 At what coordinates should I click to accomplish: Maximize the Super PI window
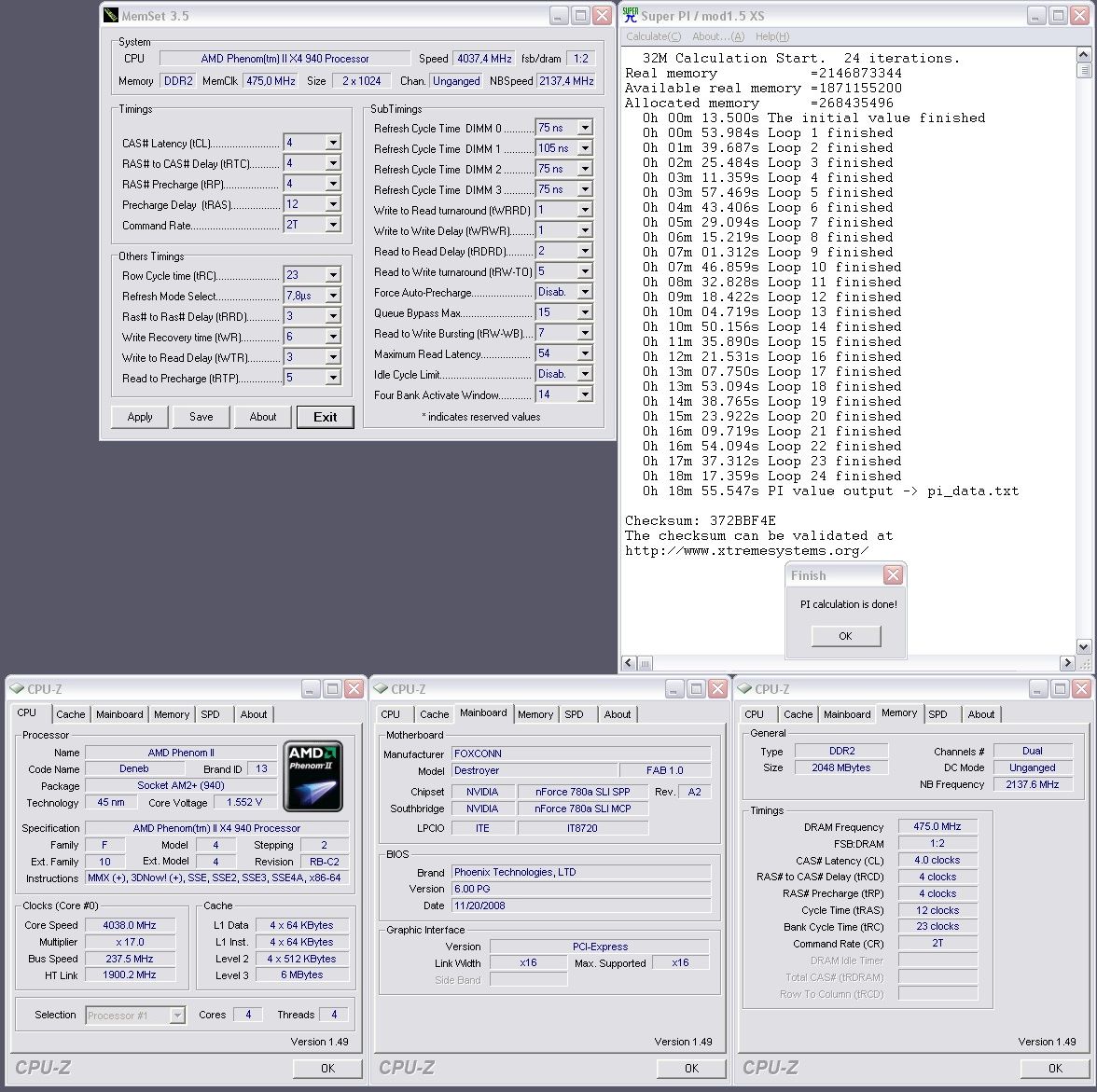point(1059,16)
